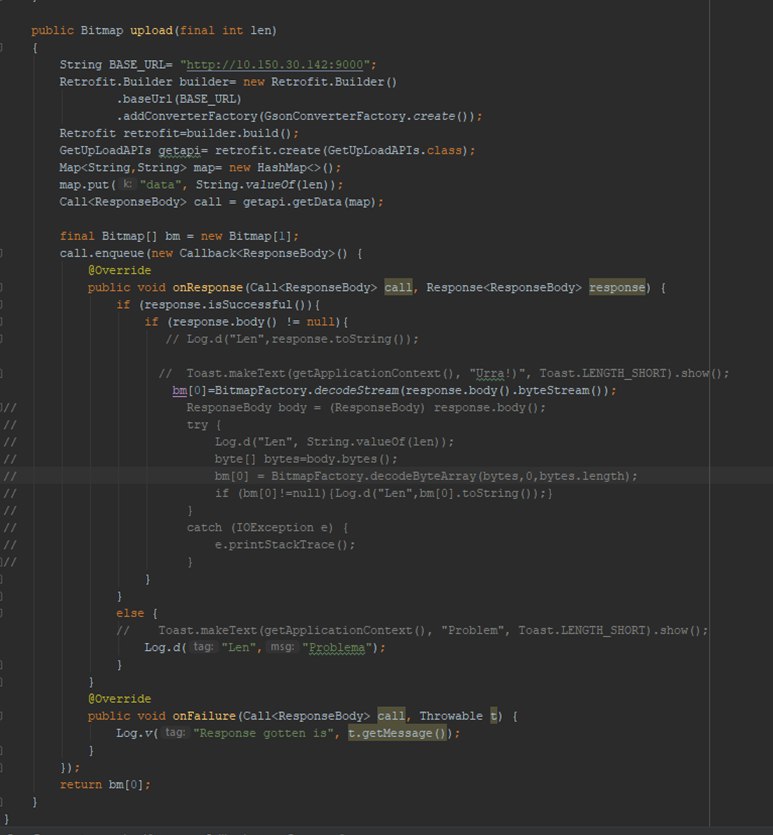
Task: Click the @Override annotation above onResponse
Action: (119, 271)
